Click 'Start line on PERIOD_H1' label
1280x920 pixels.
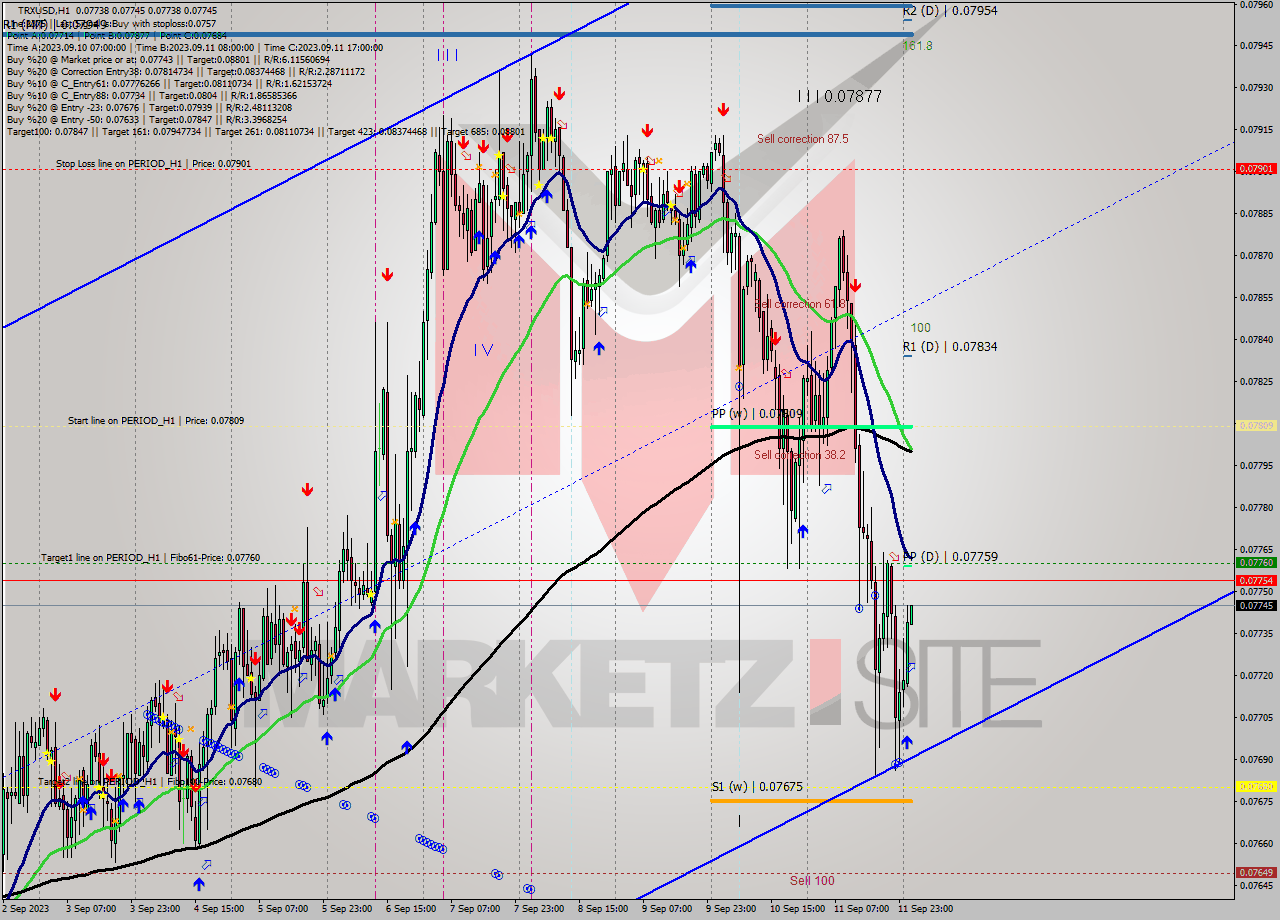pyautogui.click(x=156, y=421)
